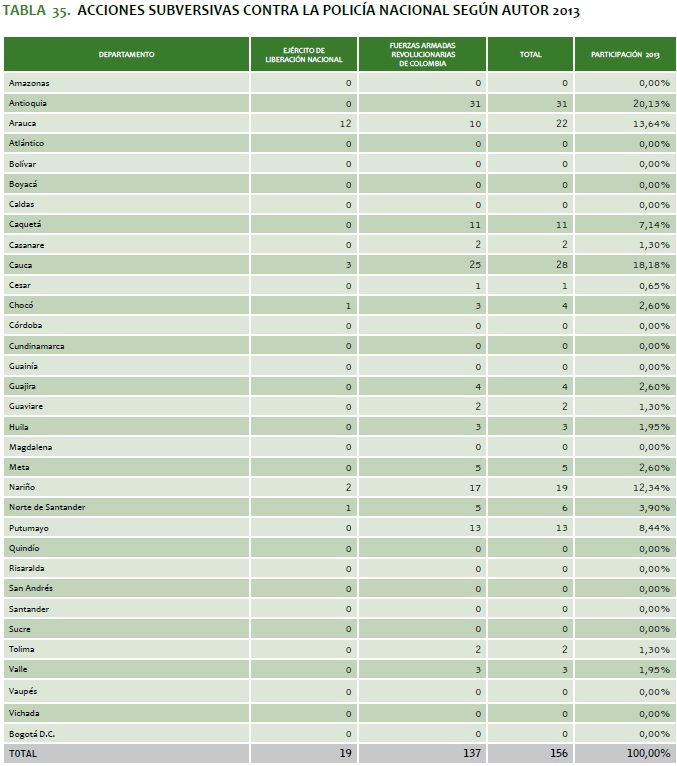Select the 18,18% cell for Cauca

point(650,265)
